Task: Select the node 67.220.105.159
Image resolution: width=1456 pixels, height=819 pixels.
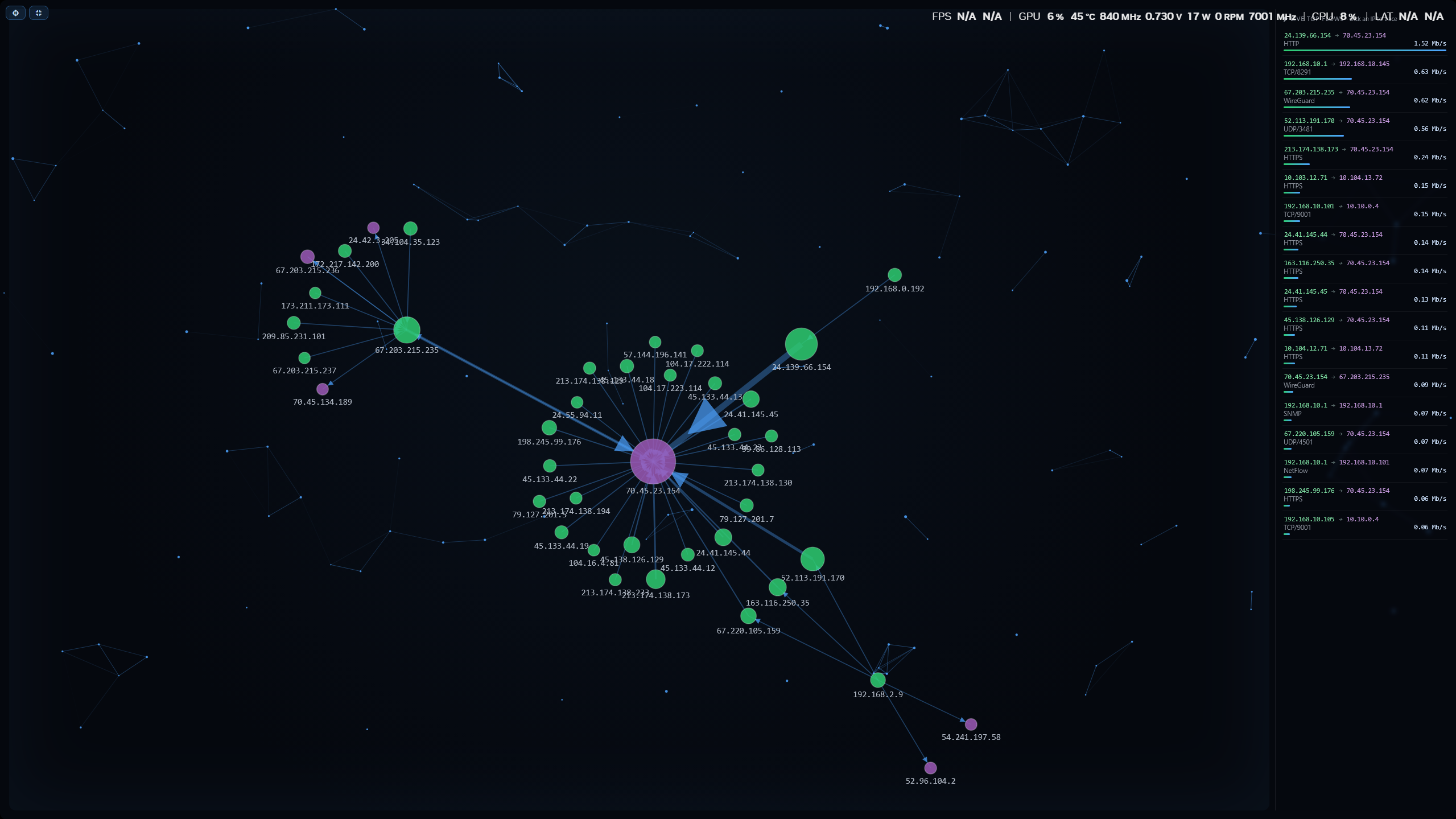Action: pyautogui.click(x=748, y=615)
